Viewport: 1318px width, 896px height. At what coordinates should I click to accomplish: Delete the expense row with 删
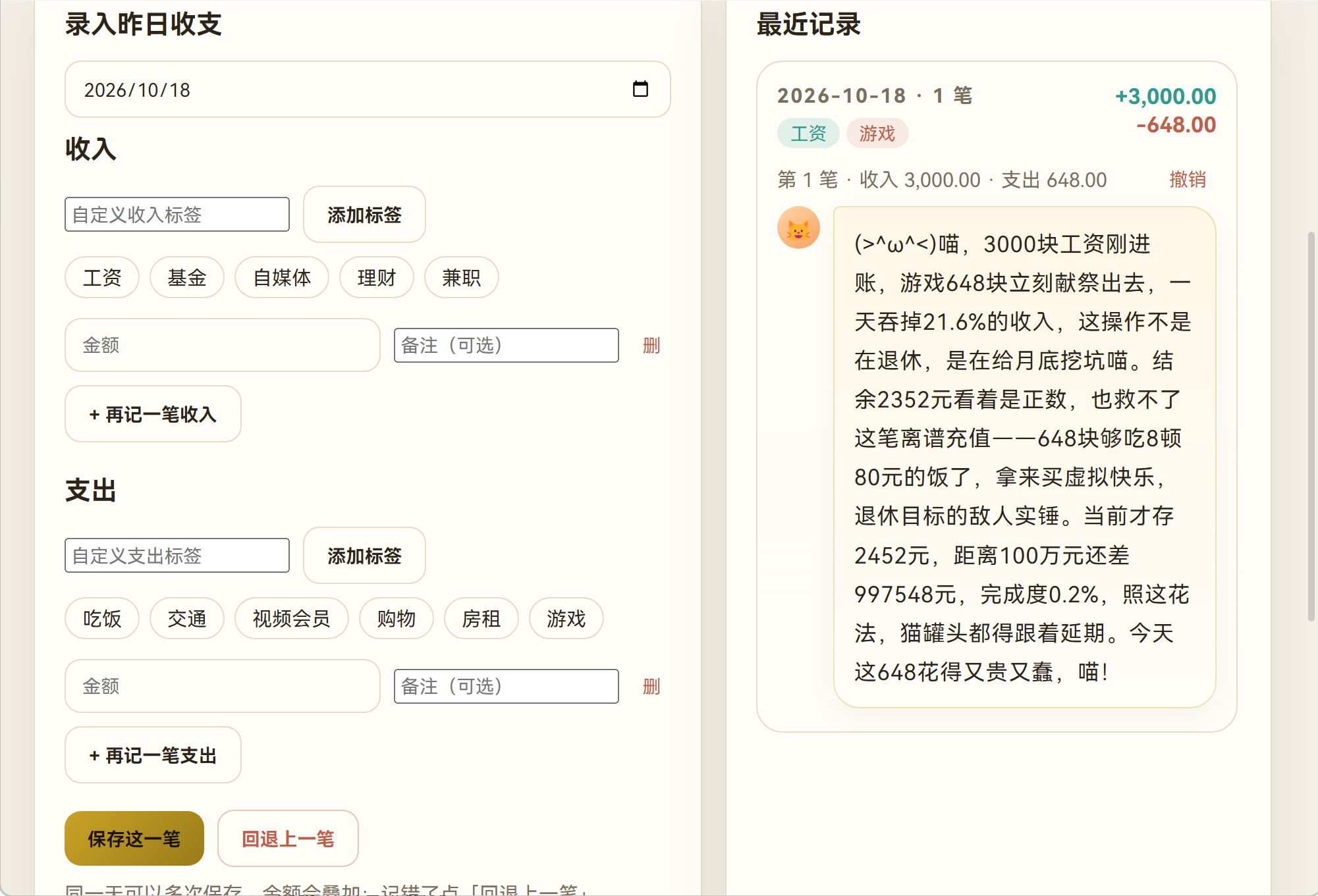click(x=651, y=686)
